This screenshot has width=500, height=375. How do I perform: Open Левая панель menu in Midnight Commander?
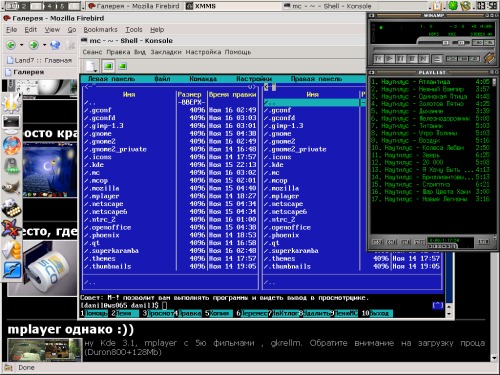pos(111,79)
